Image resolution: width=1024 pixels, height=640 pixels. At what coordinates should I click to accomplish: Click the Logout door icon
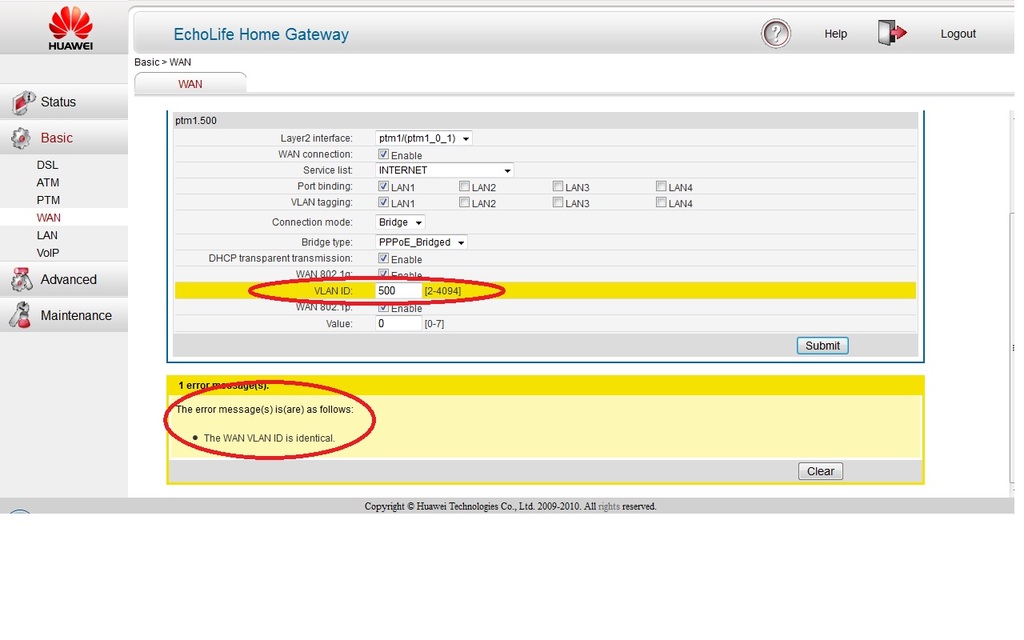pos(891,33)
